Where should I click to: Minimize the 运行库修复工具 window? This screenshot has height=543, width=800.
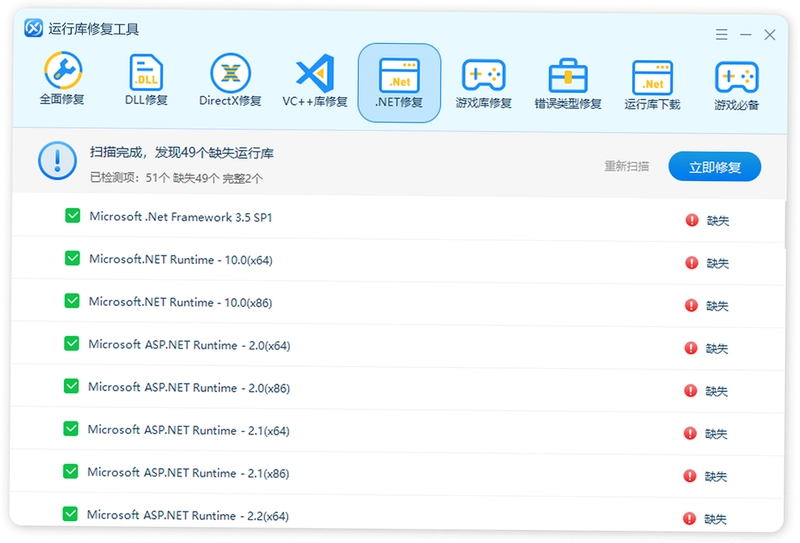point(746,35)
